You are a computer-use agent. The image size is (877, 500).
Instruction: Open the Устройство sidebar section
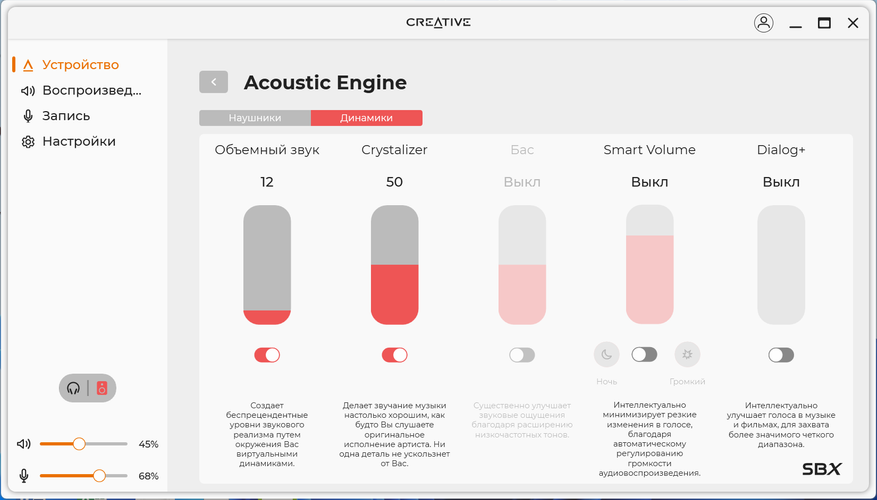(x=80, y=65)
